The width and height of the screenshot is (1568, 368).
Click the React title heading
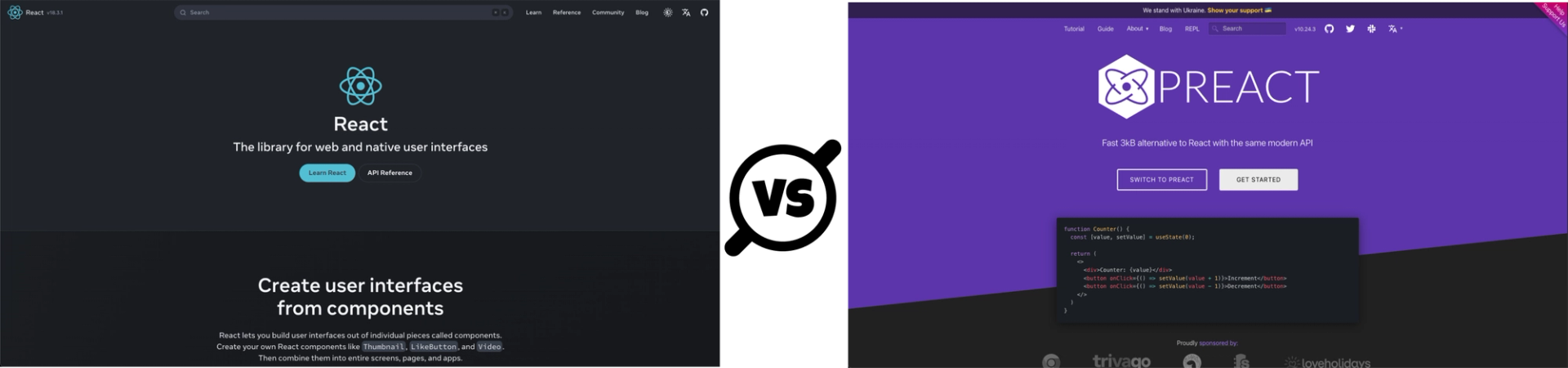360,124
